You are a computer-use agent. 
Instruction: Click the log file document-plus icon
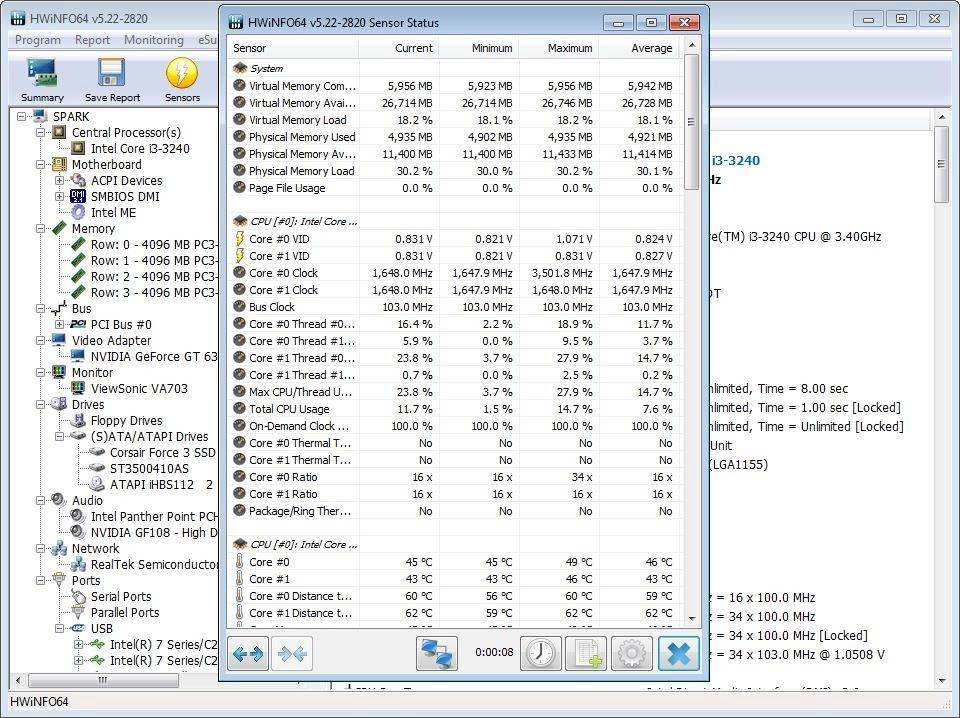click(x=586, y=653)
